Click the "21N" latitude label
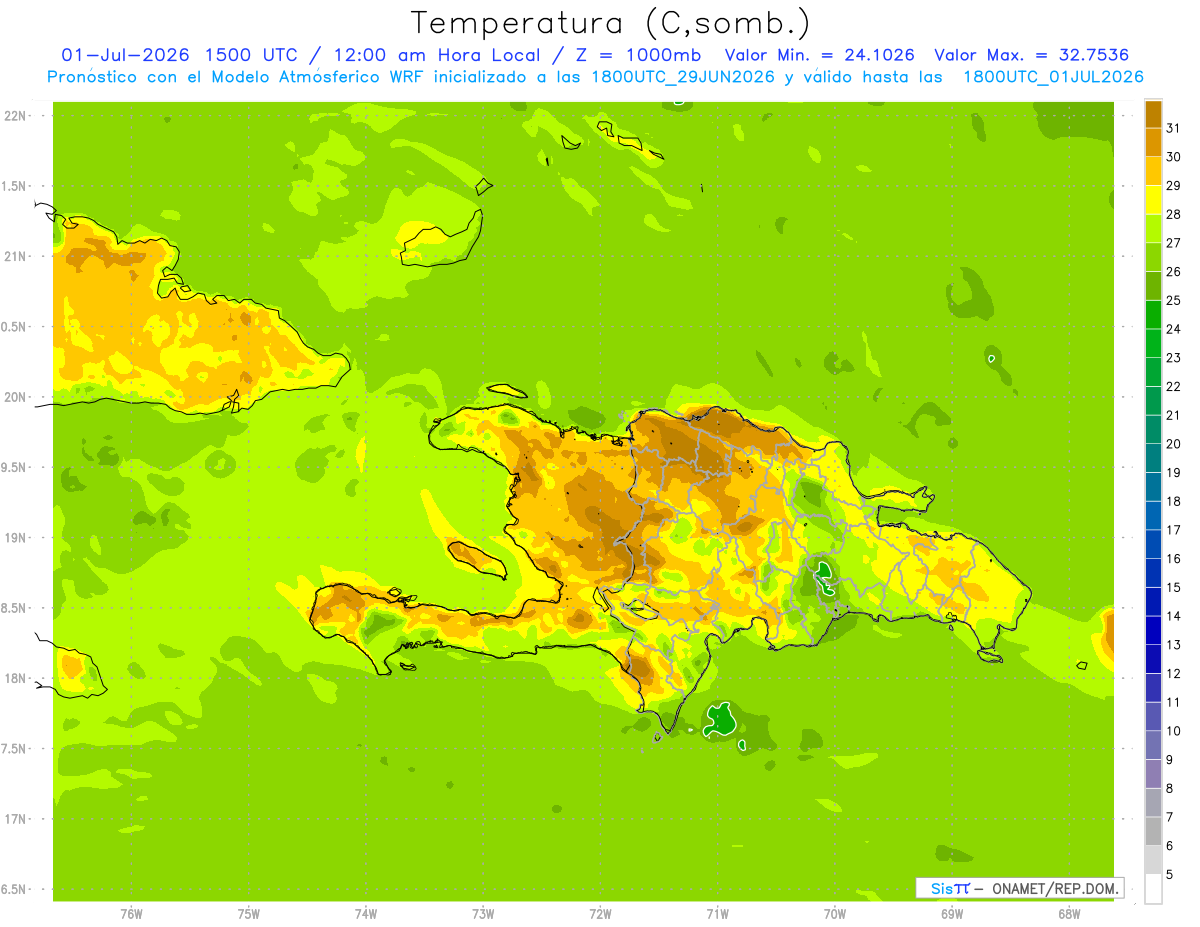The image size is (1200, 927). click(x=16, y=257)
